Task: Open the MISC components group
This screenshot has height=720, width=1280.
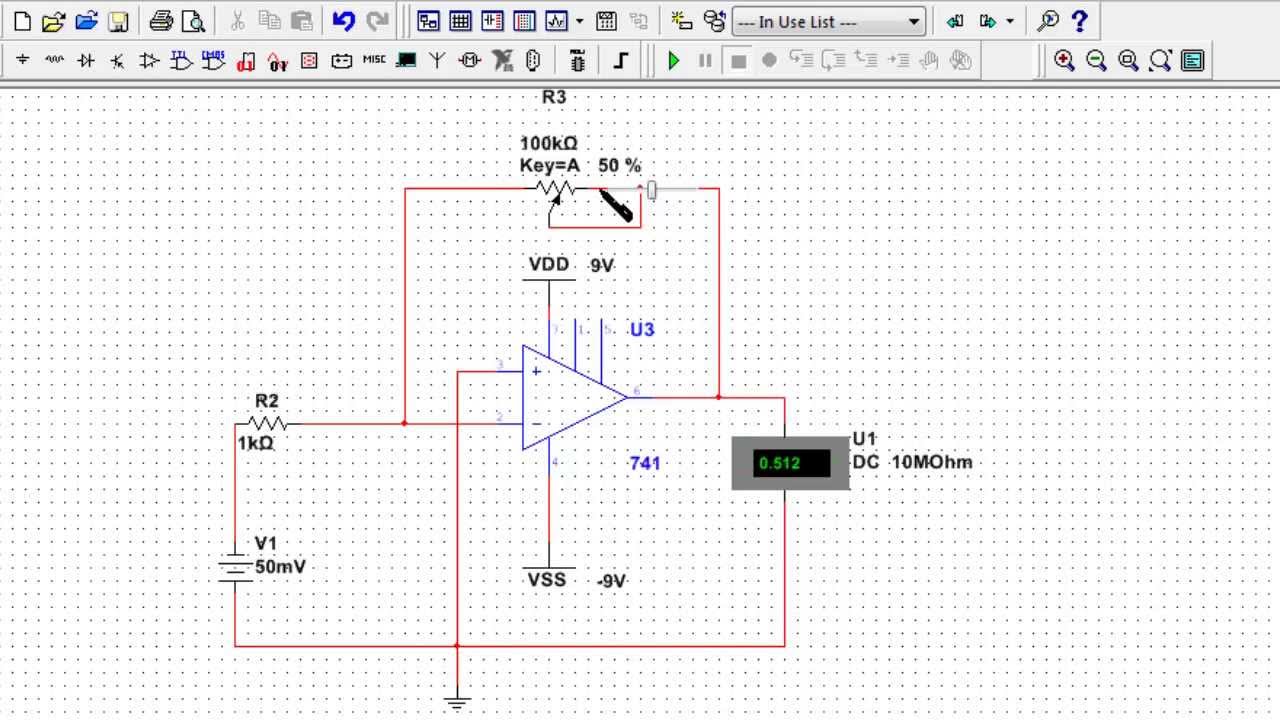Action: (x=374, y=61)
